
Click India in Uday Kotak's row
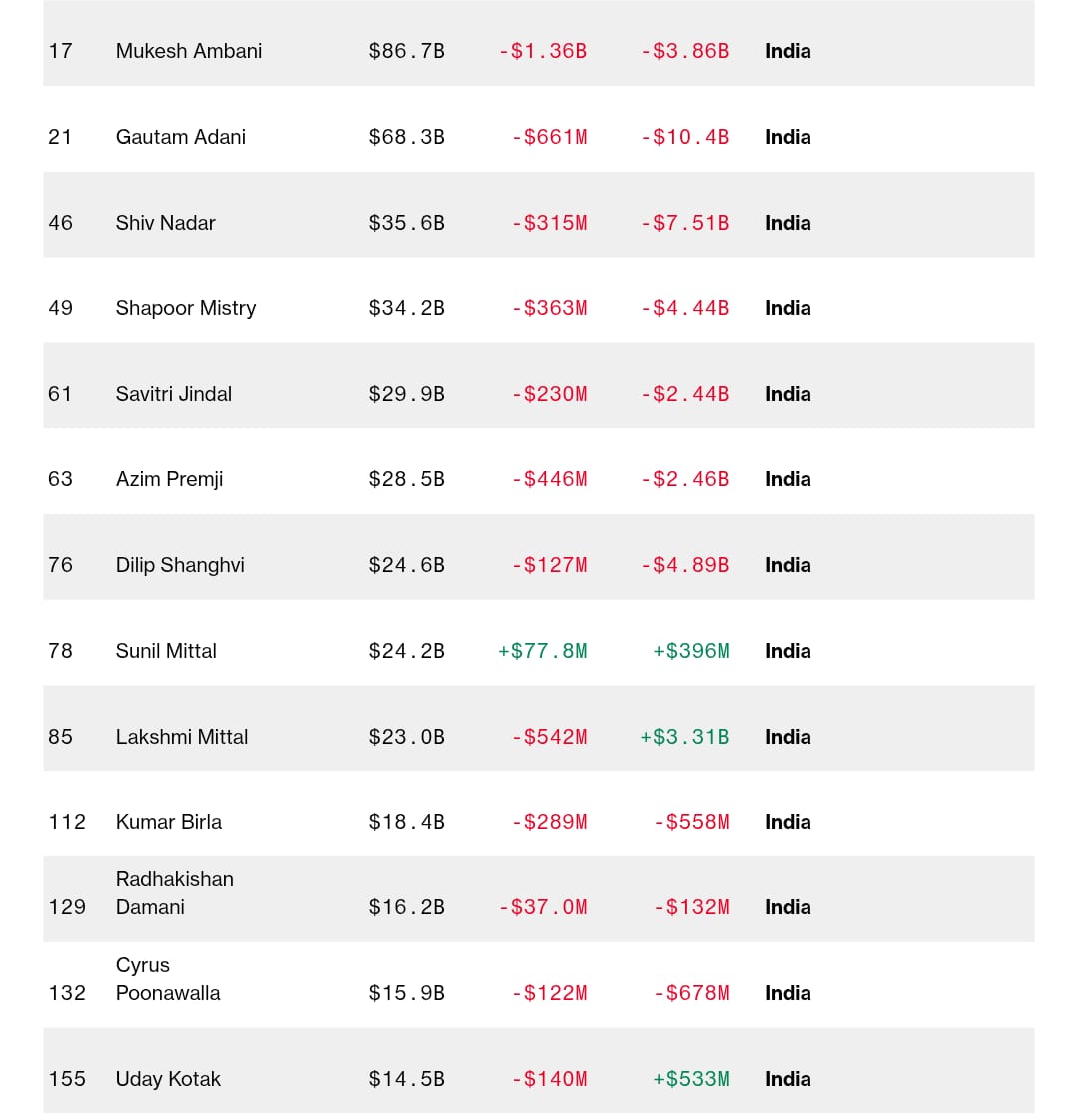(788, 1079)
